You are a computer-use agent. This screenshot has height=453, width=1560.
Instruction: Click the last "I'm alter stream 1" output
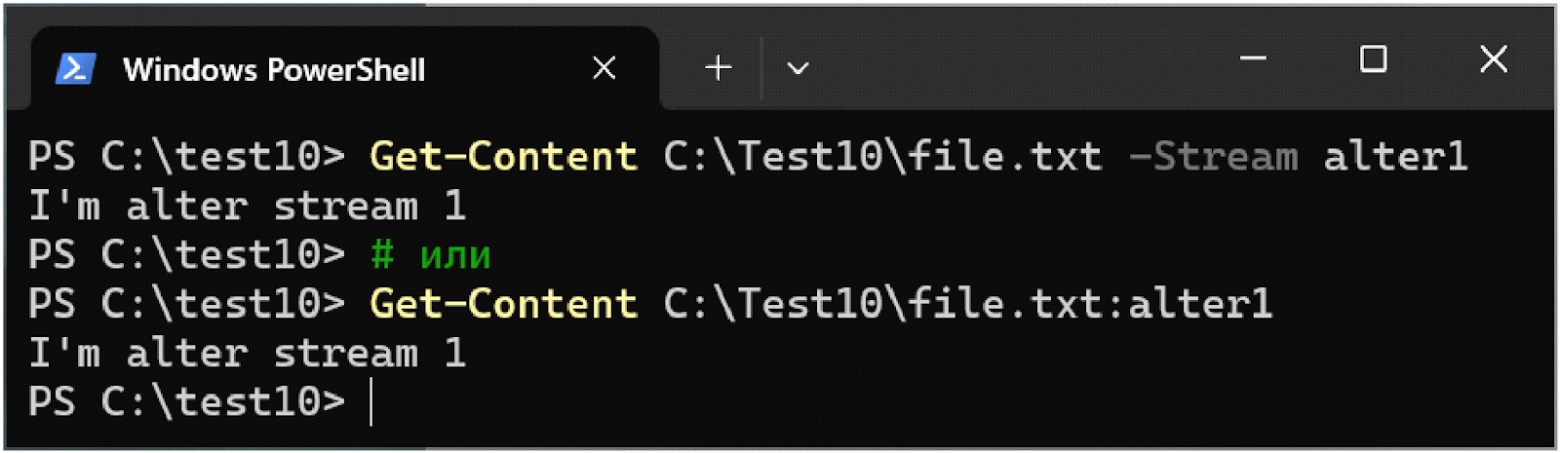(x=247, y=352)
